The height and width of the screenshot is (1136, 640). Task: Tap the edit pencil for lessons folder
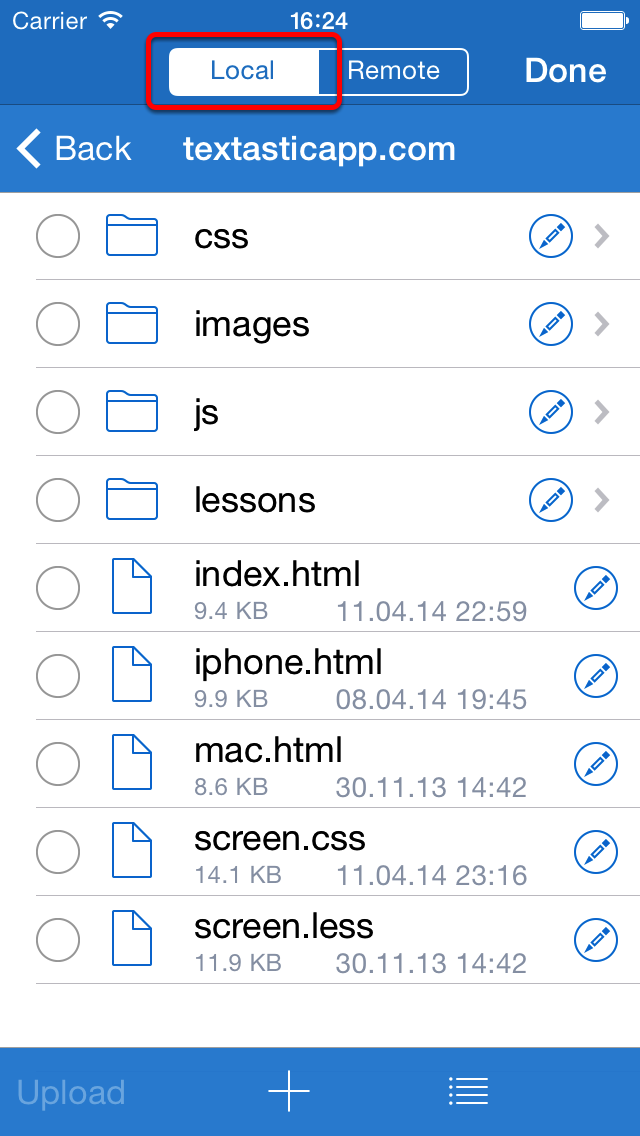pos(551,500)
